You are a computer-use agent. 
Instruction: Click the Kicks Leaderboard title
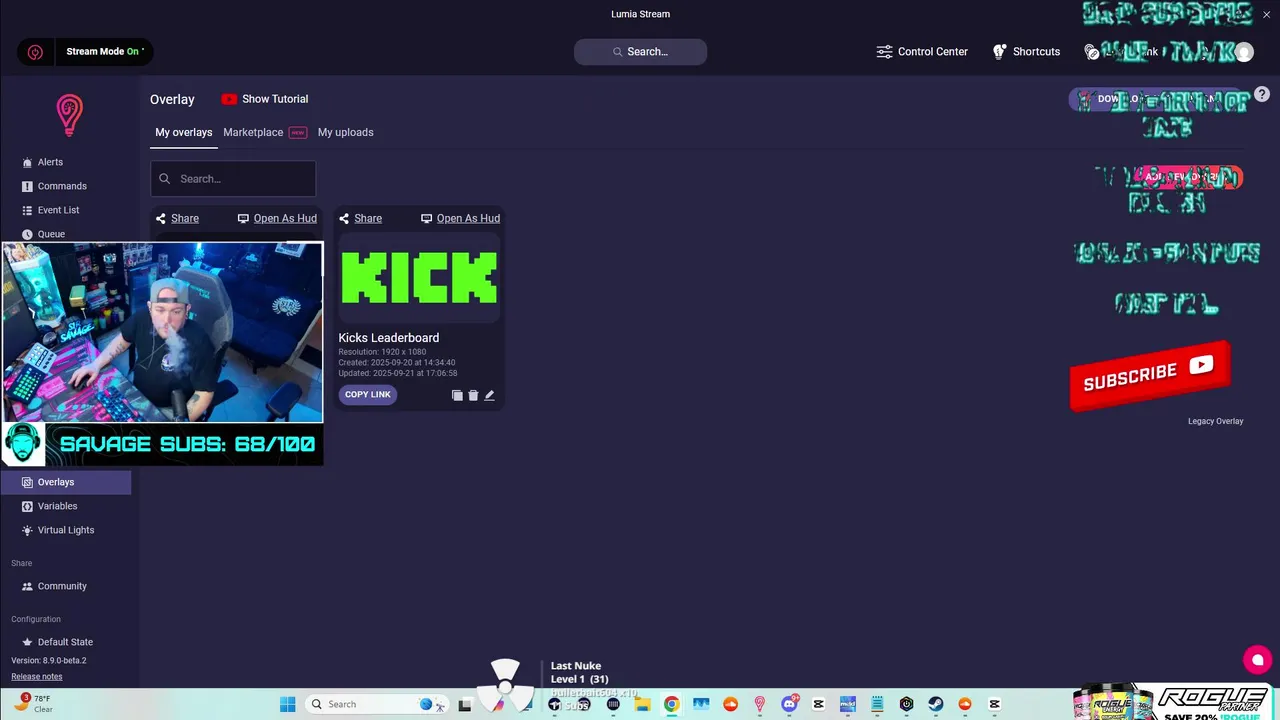click(389, 338)
